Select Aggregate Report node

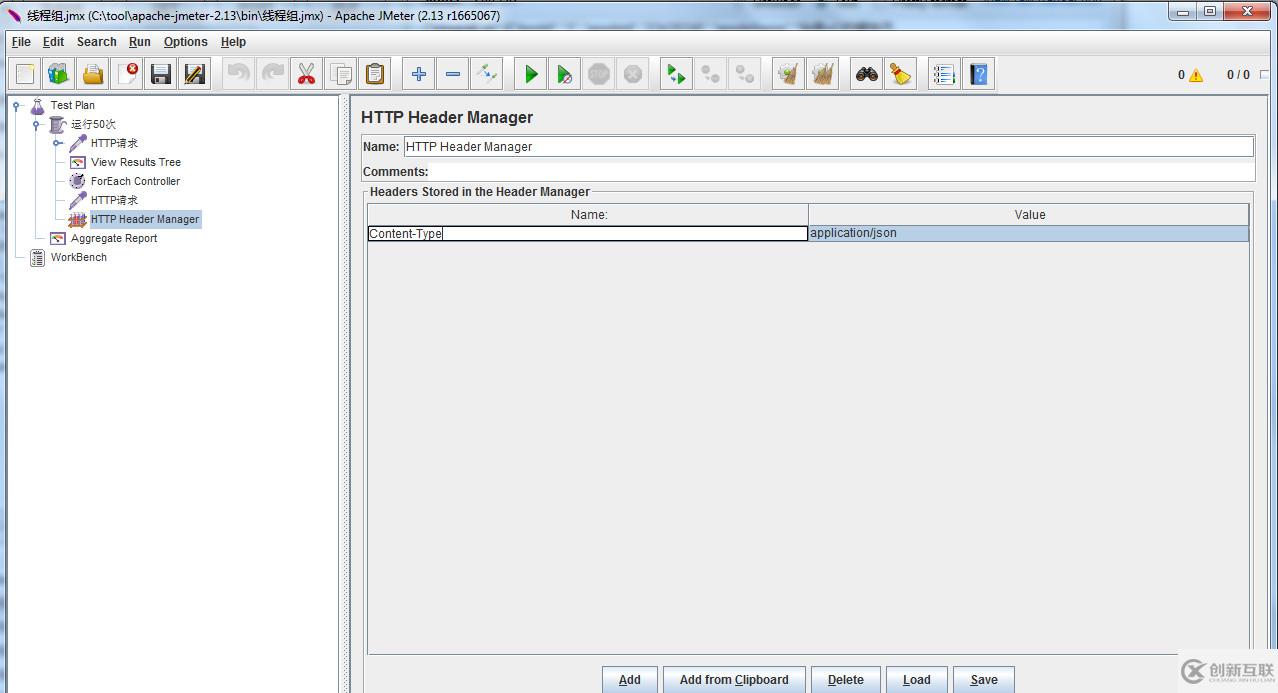tap(114, 238)
